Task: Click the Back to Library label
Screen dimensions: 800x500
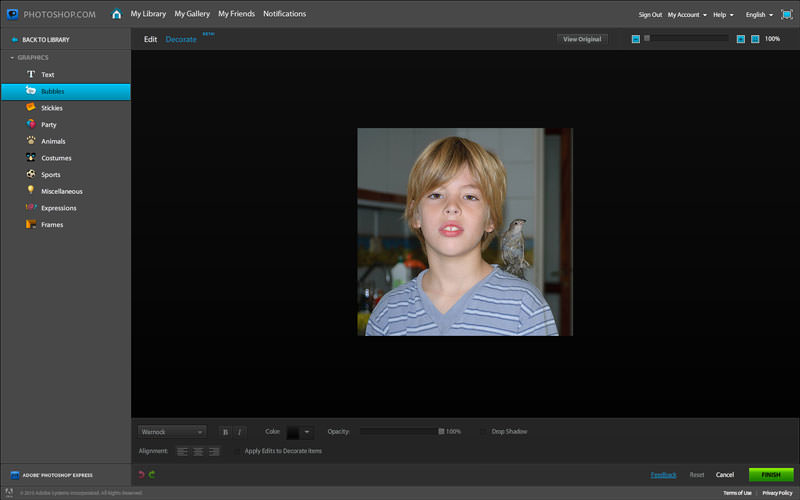Action: pyautogui.click(x=46, y=39)
